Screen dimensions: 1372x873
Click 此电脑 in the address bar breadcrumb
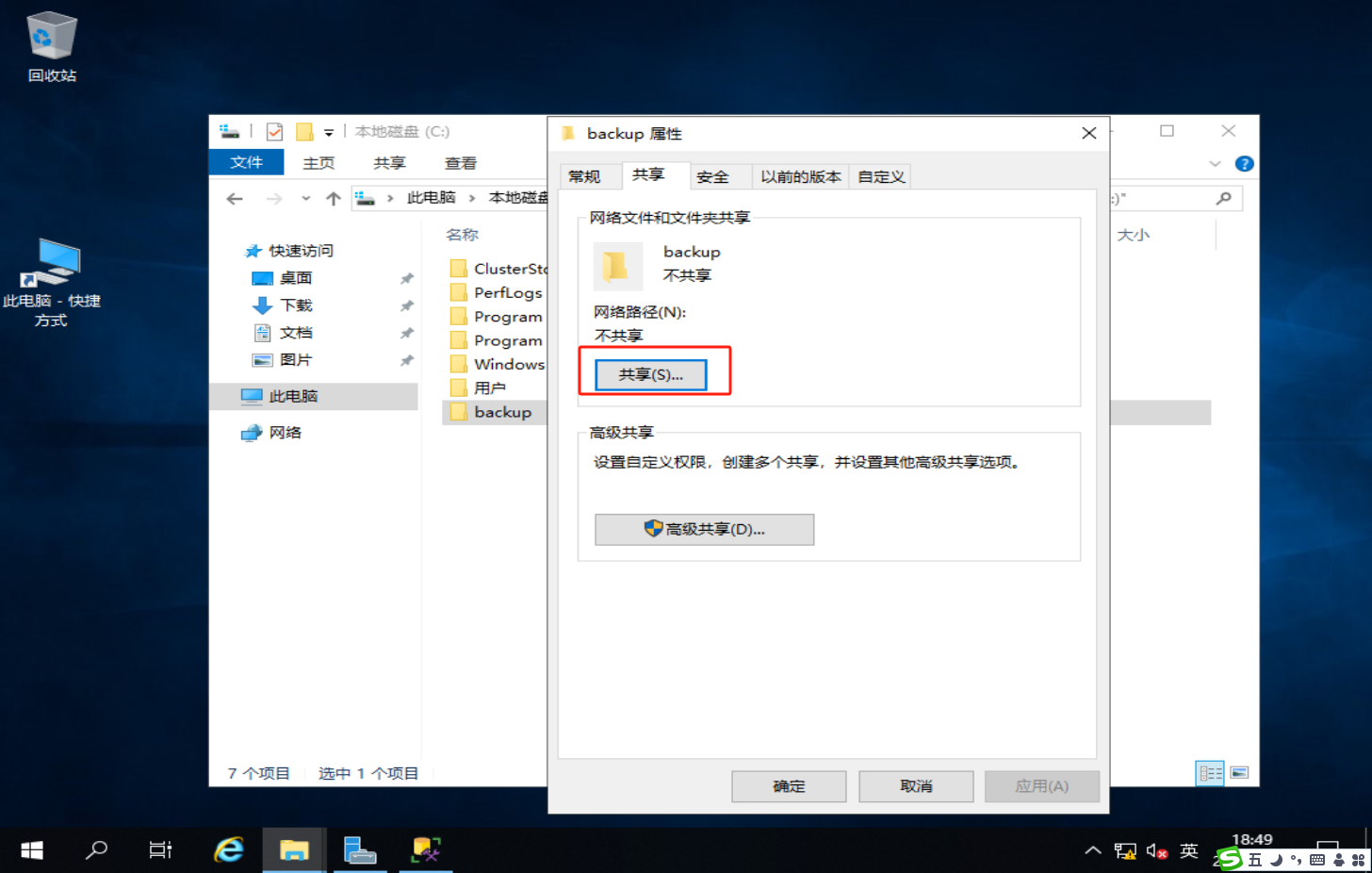click(432, 198)
